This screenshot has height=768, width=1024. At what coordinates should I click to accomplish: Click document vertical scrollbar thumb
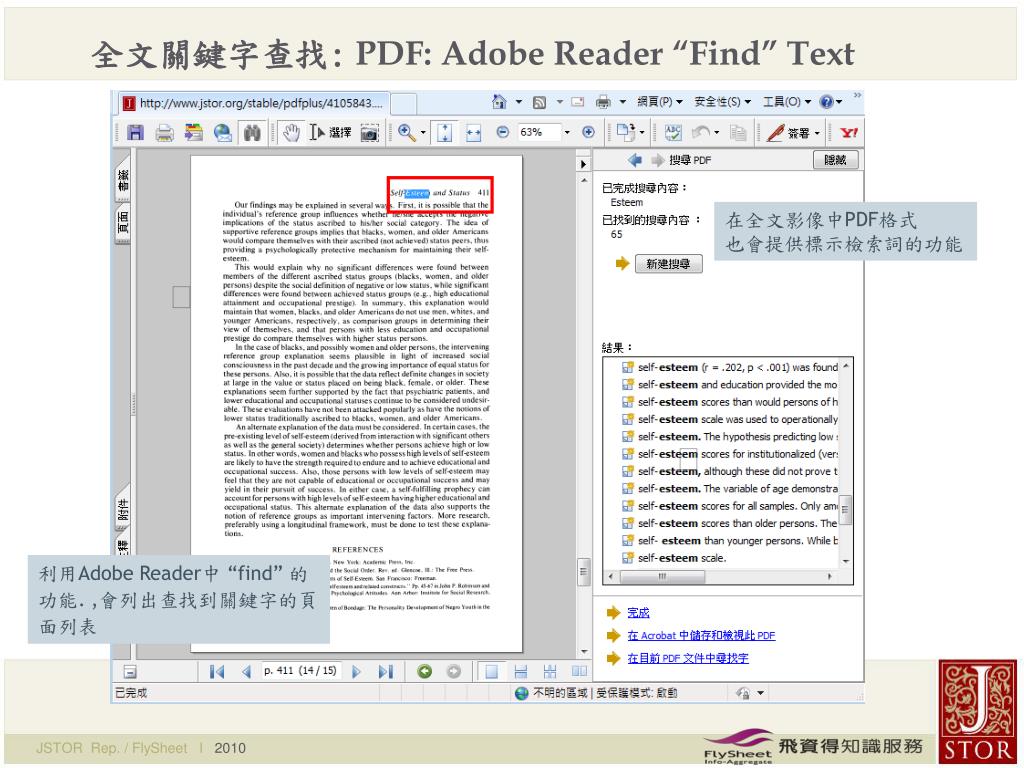pos(583,571)
